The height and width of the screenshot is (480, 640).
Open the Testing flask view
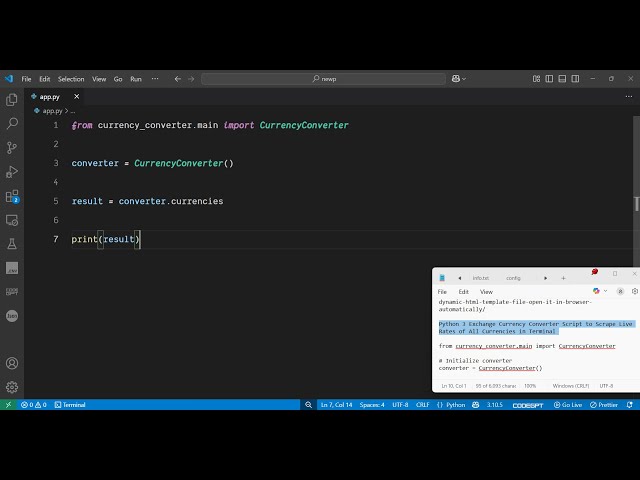click(x=12, y=244)
